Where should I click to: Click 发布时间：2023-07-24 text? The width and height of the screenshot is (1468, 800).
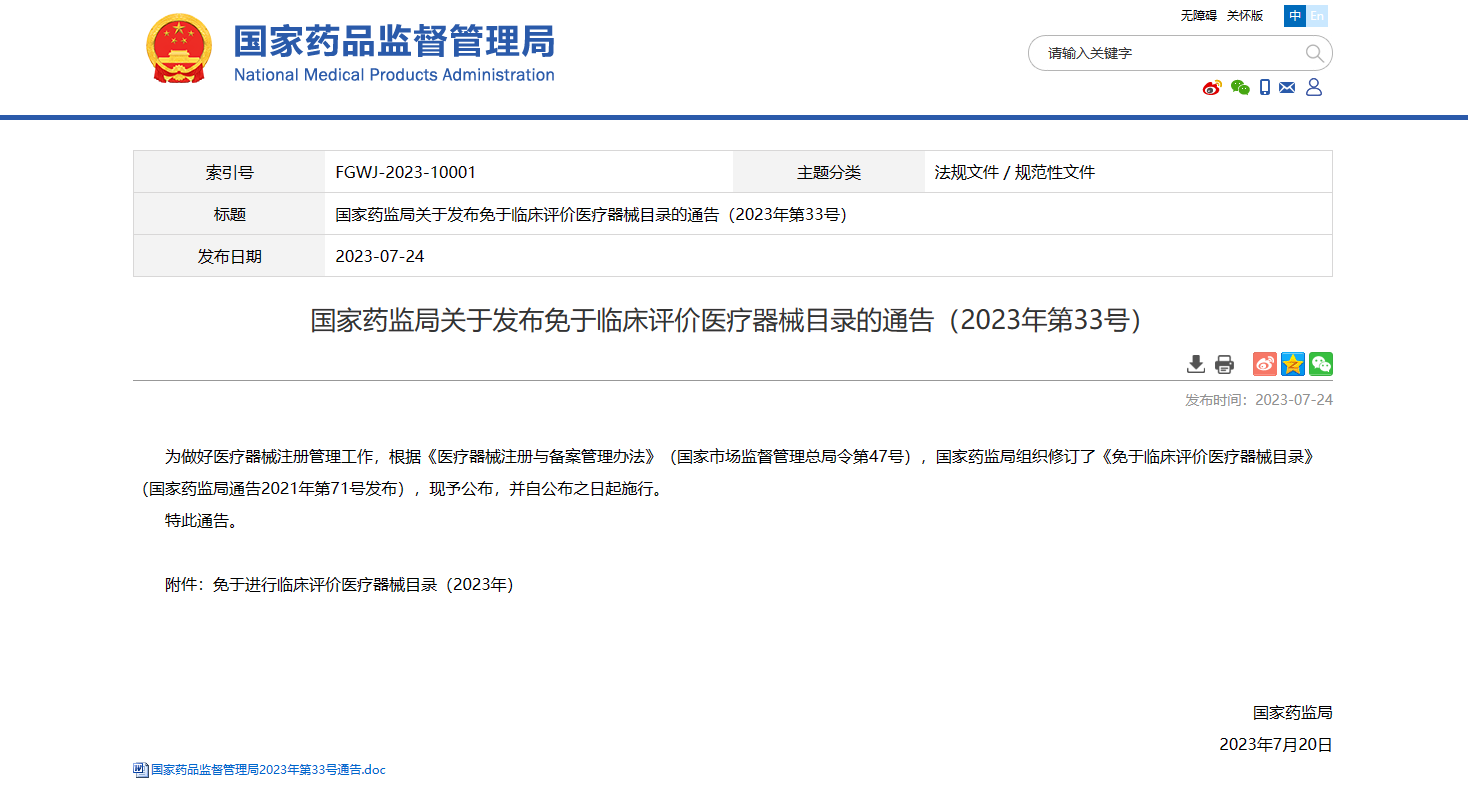coord(1259,400)
